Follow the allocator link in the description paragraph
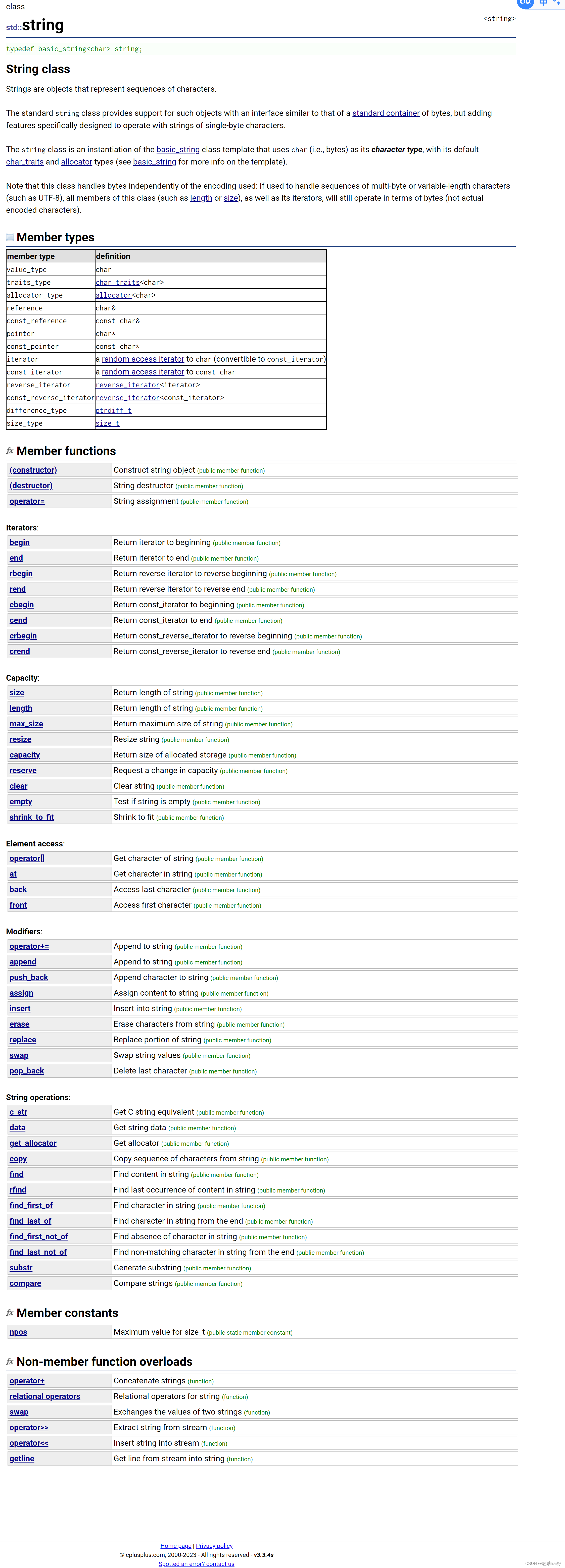Screen dimensions: 565x1568 tap(77, 162)
